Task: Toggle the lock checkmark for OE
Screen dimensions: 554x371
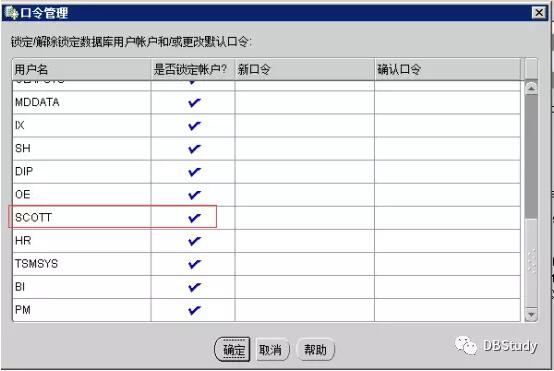Action: click(x=194, y=195)
